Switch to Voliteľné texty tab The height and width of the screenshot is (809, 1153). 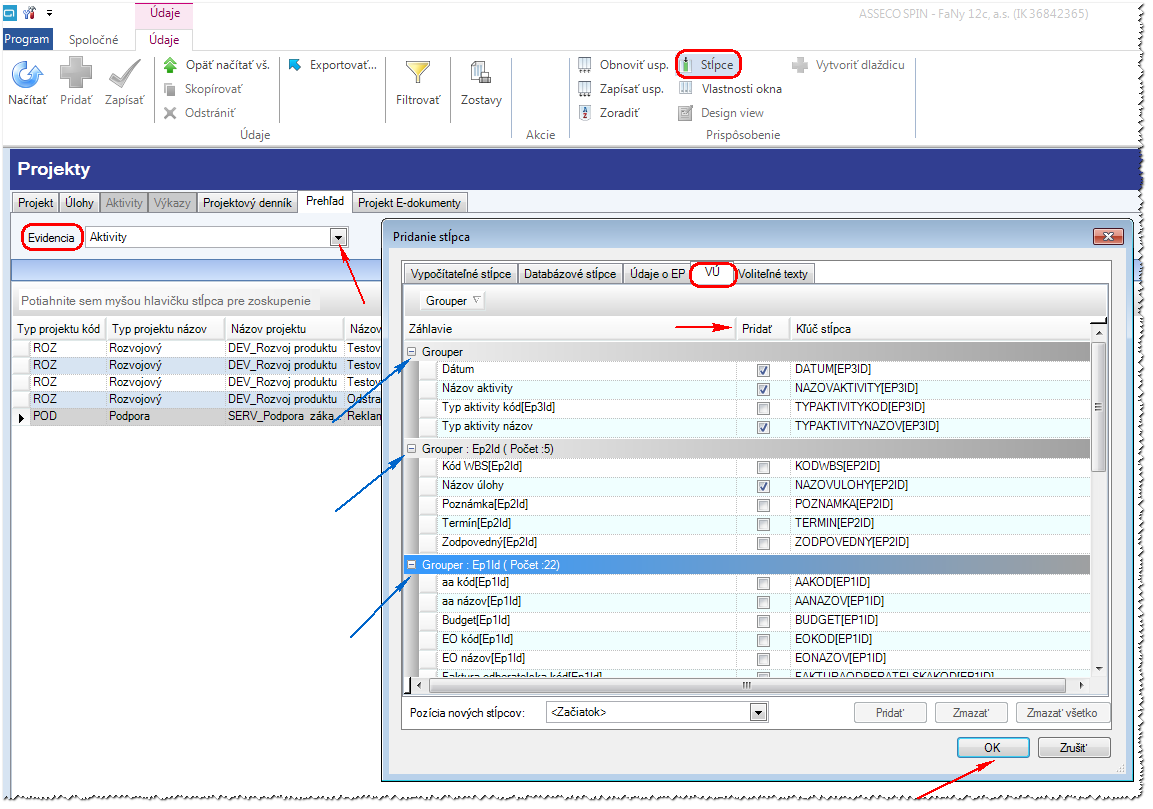coord(773,274)
